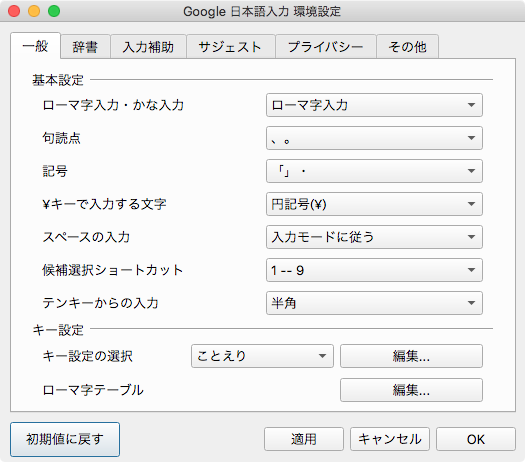Click the ローマ字テーブル label
The height and width of the screenshot is (462, 525).
pos(93,390)
